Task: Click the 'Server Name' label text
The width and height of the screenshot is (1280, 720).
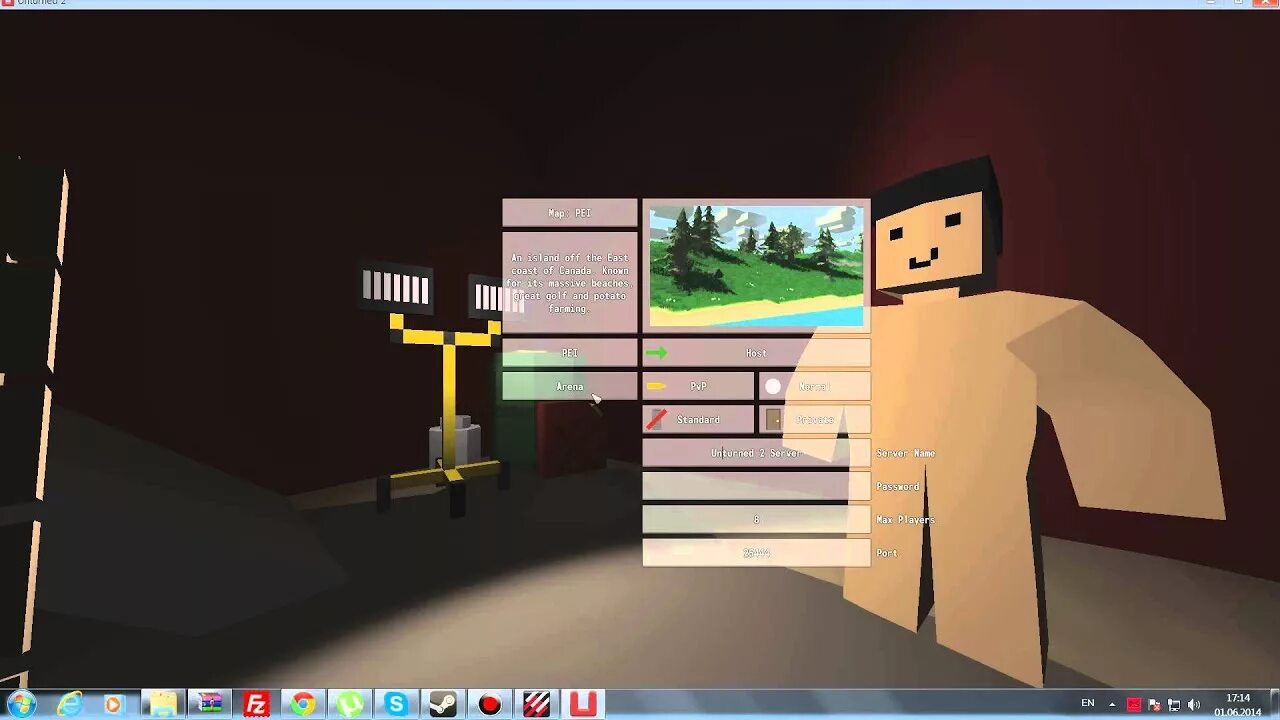Action: (x=905, y=453)
